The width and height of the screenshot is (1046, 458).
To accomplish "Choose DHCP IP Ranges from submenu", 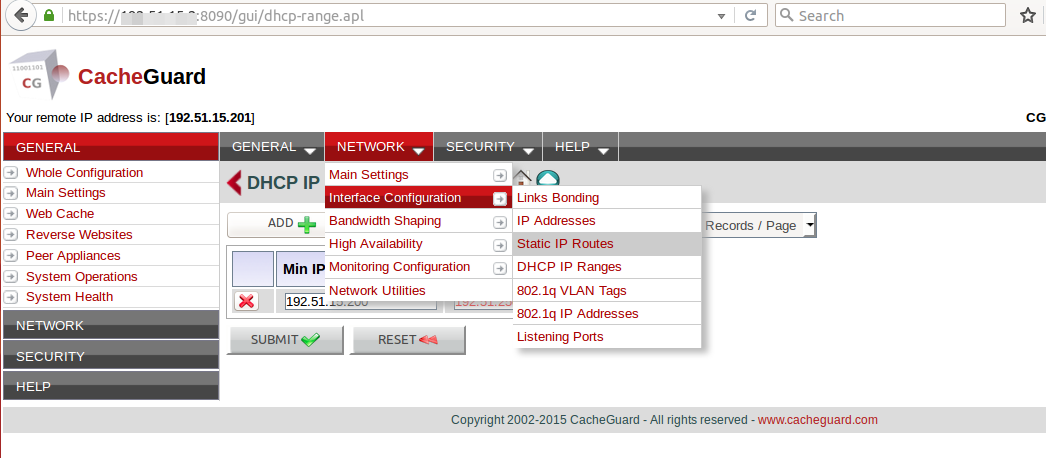I will pos(607,267).
